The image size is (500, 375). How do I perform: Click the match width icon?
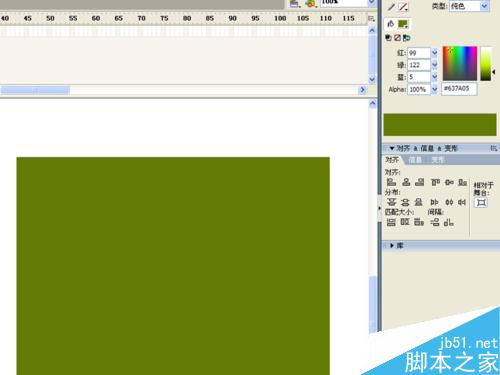point(391,222)
